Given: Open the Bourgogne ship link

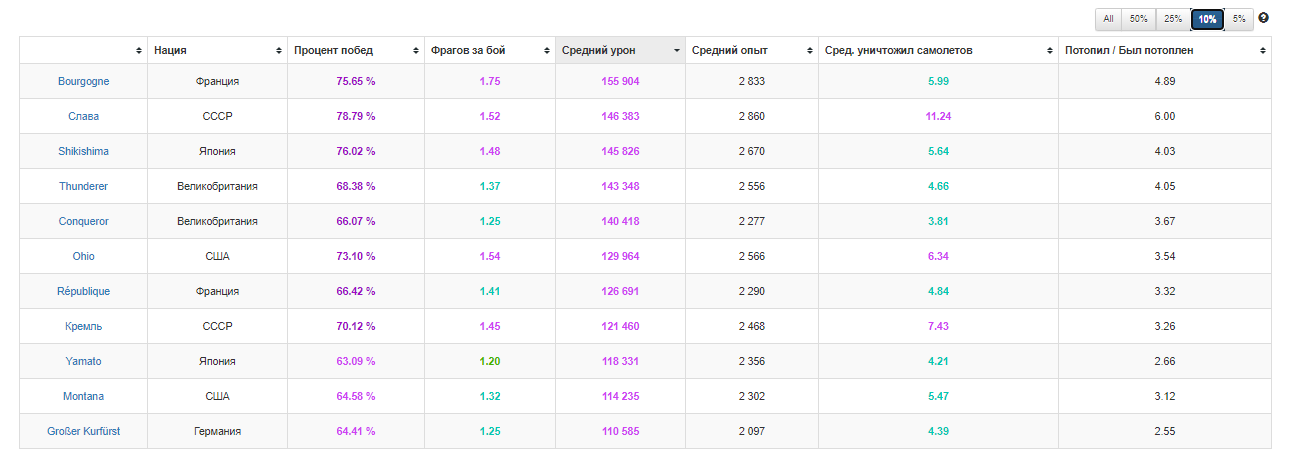Looking at the screenshot, I should pyautogui.click(x=84, y=81).
